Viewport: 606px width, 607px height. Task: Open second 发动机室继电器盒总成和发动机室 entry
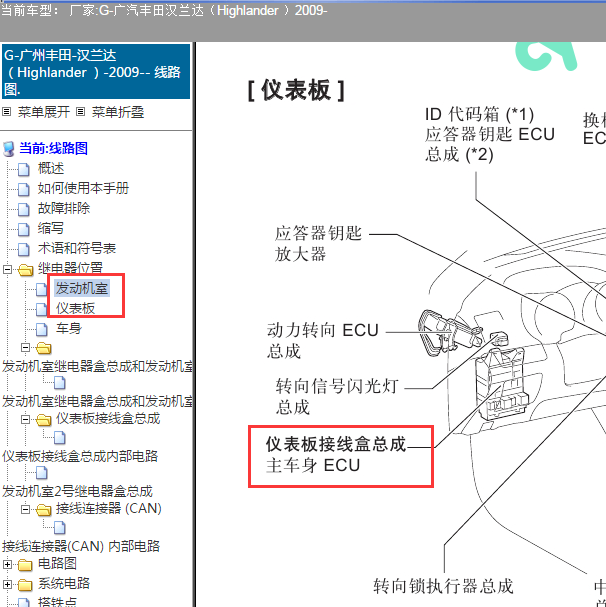click(x=97, y=401)
